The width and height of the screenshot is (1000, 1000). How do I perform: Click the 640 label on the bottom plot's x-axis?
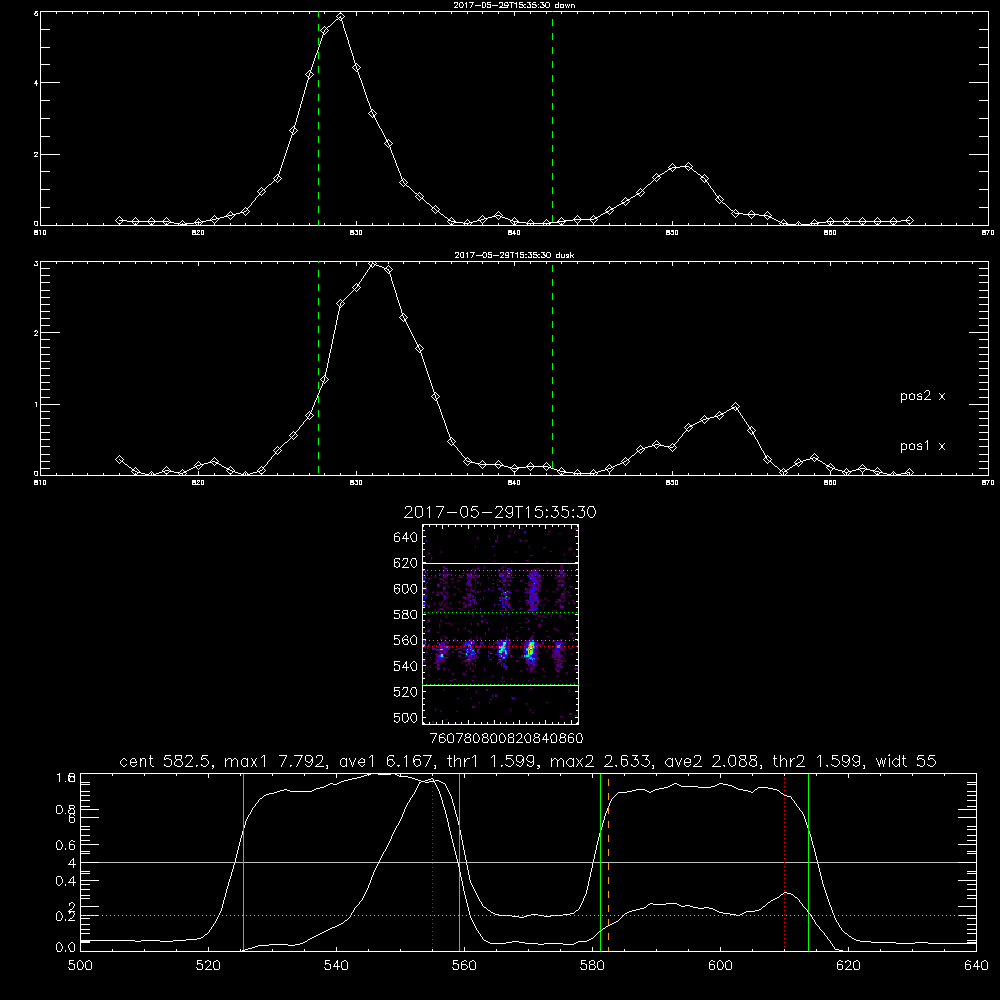(x=976, y=966)
